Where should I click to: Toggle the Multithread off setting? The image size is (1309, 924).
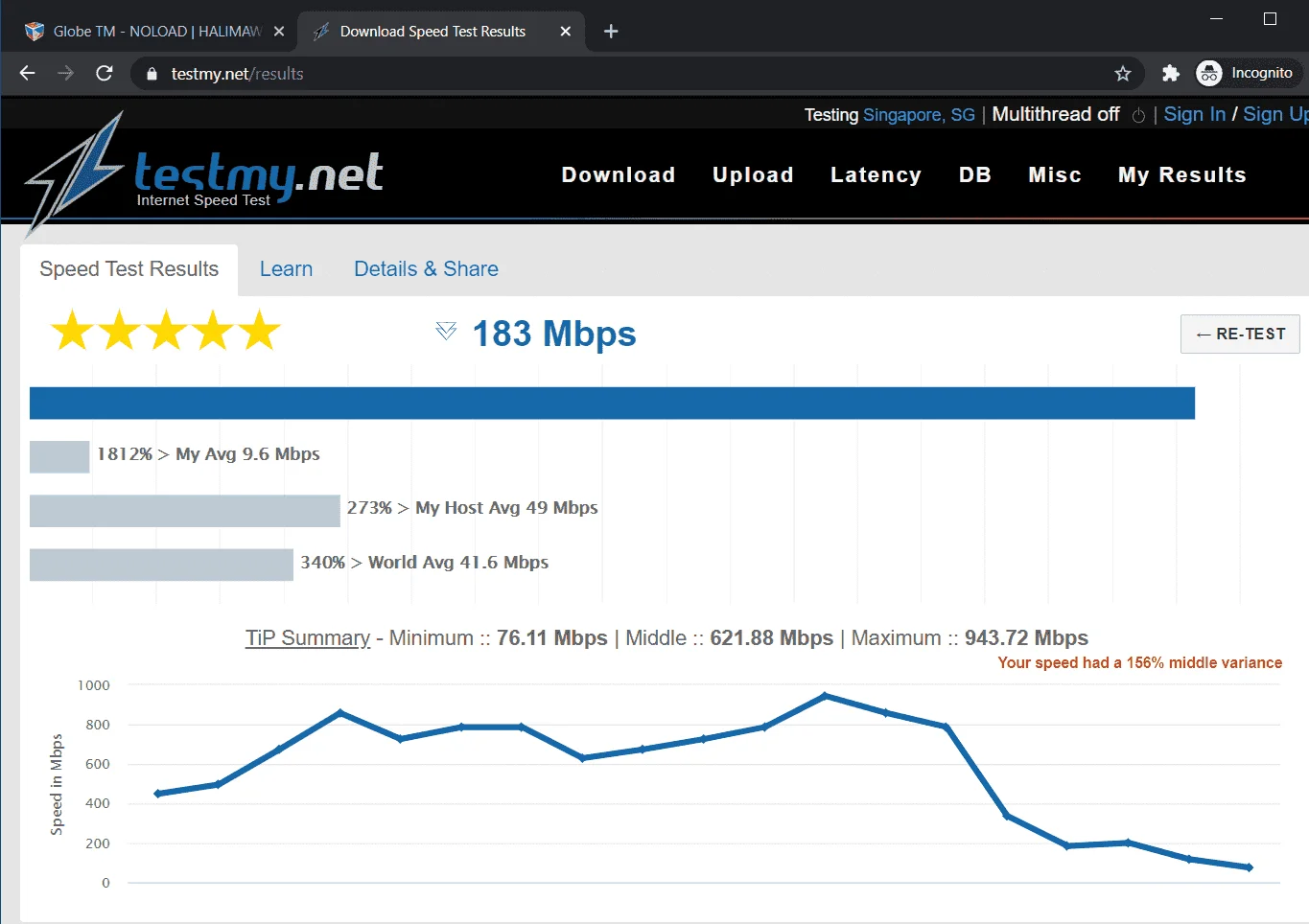point(1056,114)
